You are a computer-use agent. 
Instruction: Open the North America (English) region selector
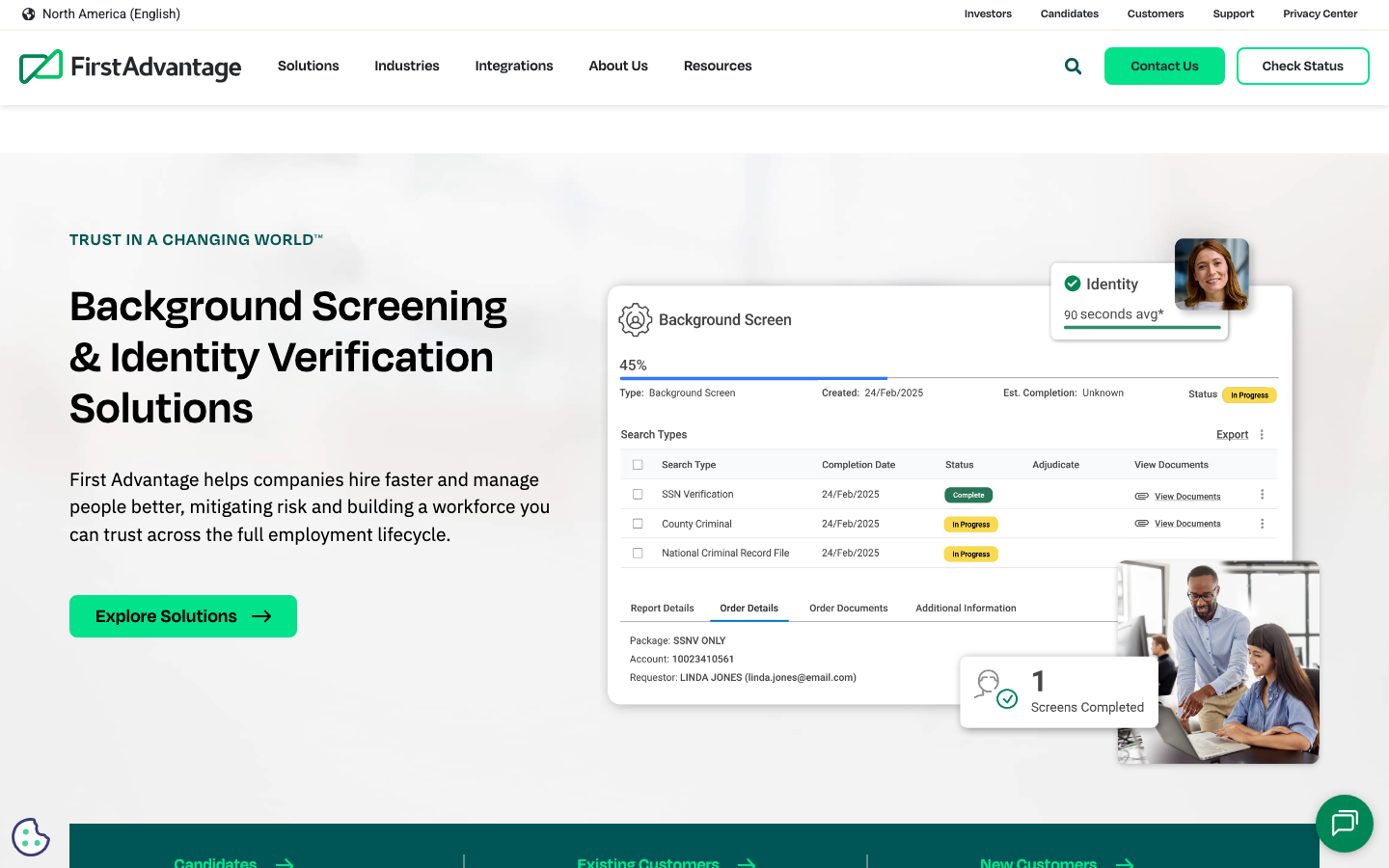pyautogui.click(x=101, y=14)
